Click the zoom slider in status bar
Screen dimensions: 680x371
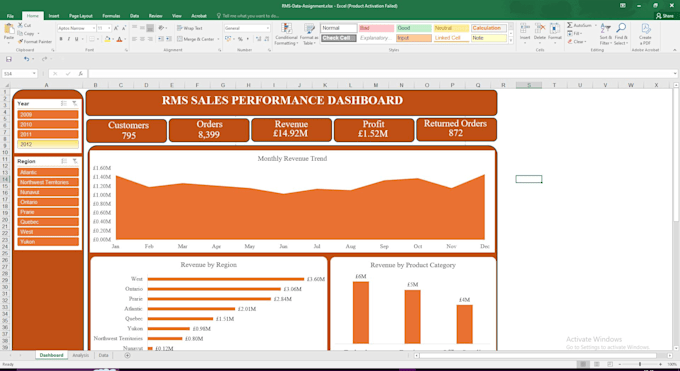click(x=640, y=364)
